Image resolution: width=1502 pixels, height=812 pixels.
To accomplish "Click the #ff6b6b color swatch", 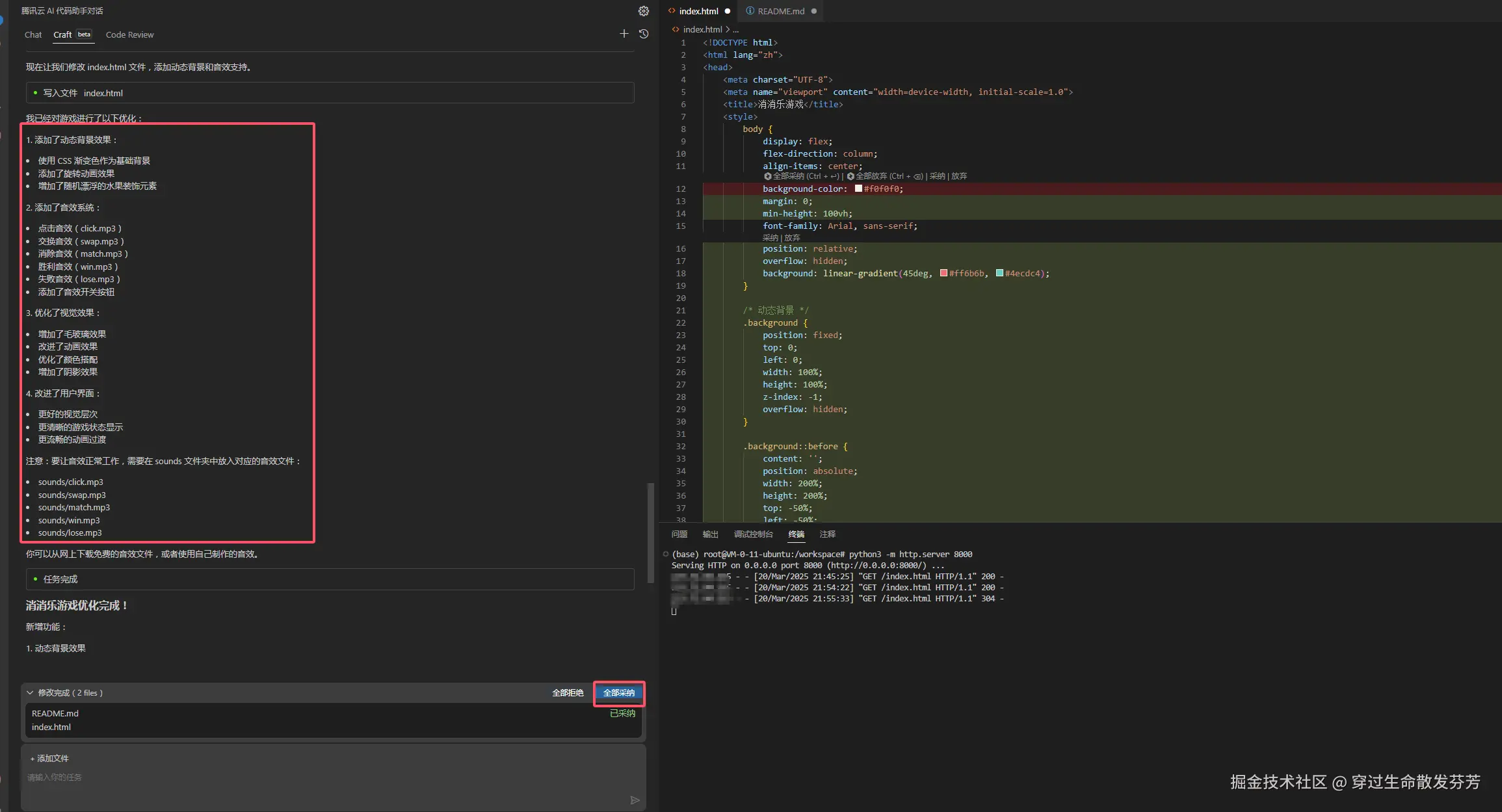I will point(943,273).
